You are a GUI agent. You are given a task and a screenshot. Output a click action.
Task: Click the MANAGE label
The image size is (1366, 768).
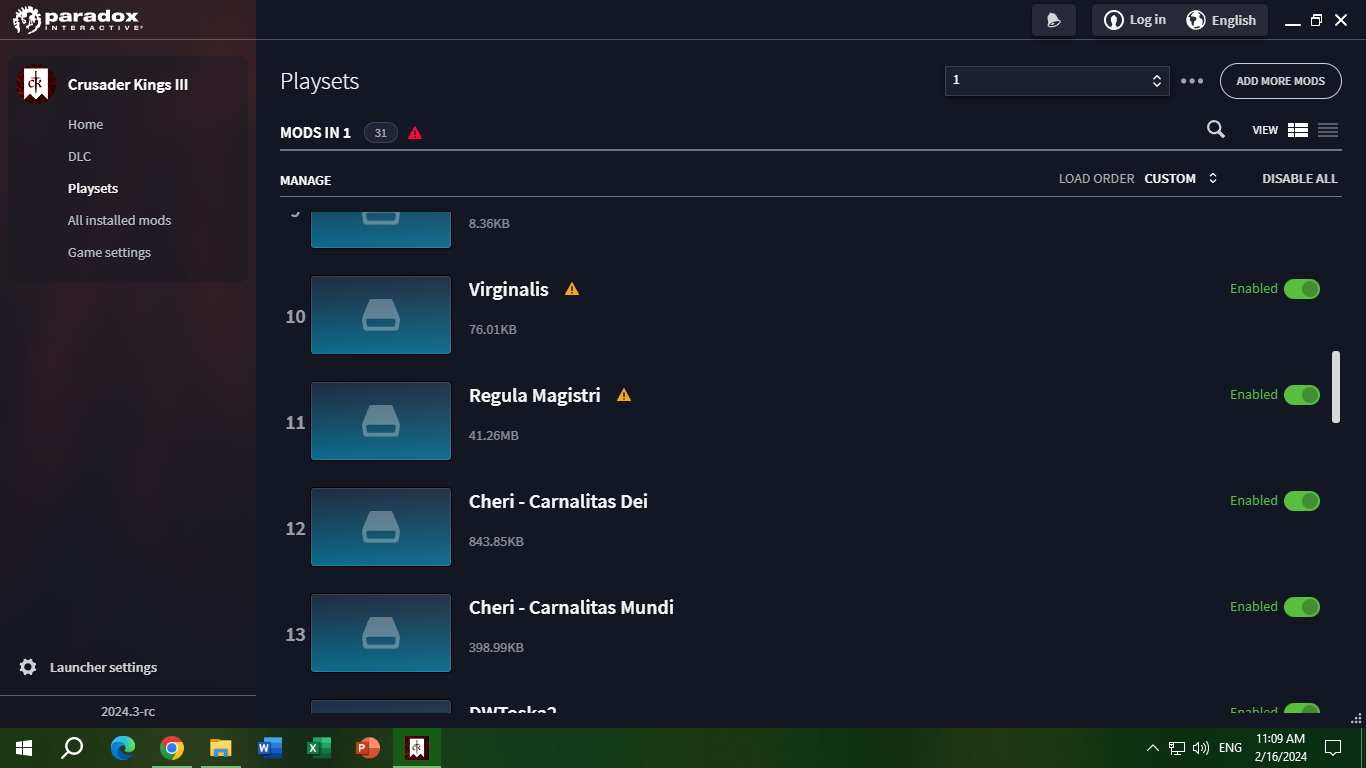[306, 181]
